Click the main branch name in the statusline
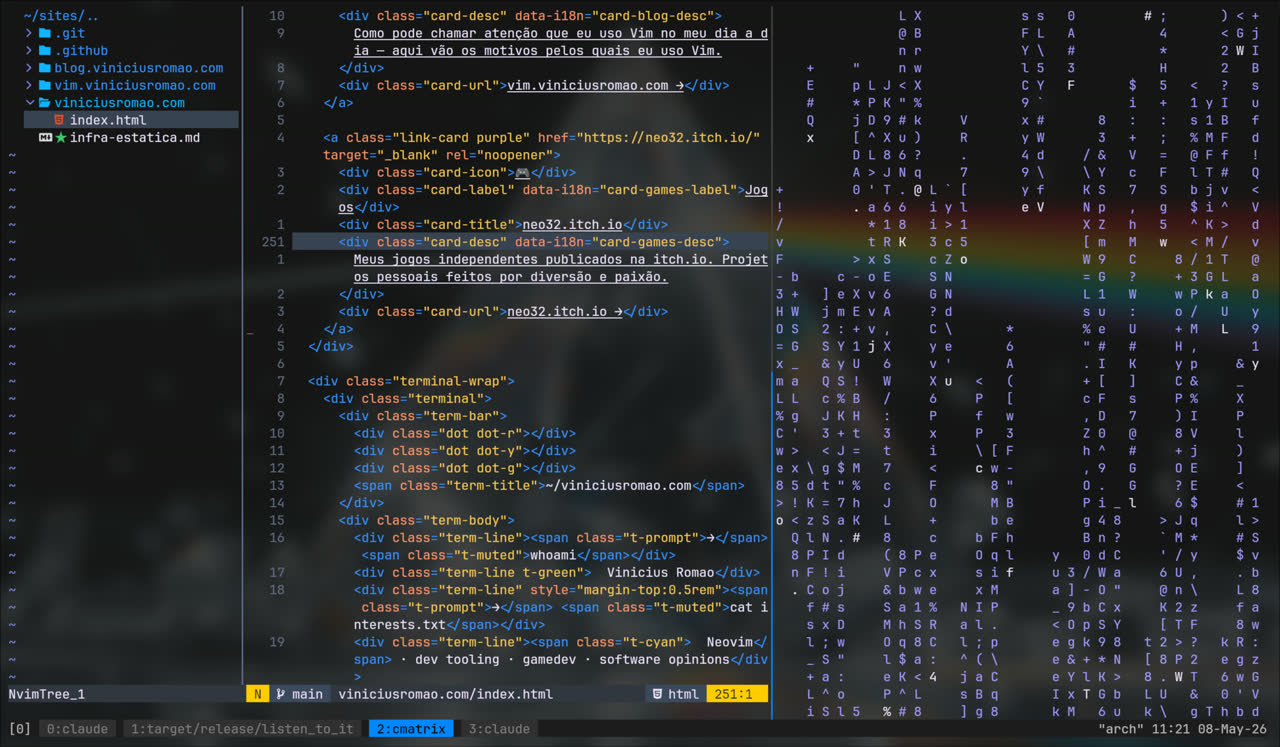The height and width of the screenshot is (747, 1280). 307,694
